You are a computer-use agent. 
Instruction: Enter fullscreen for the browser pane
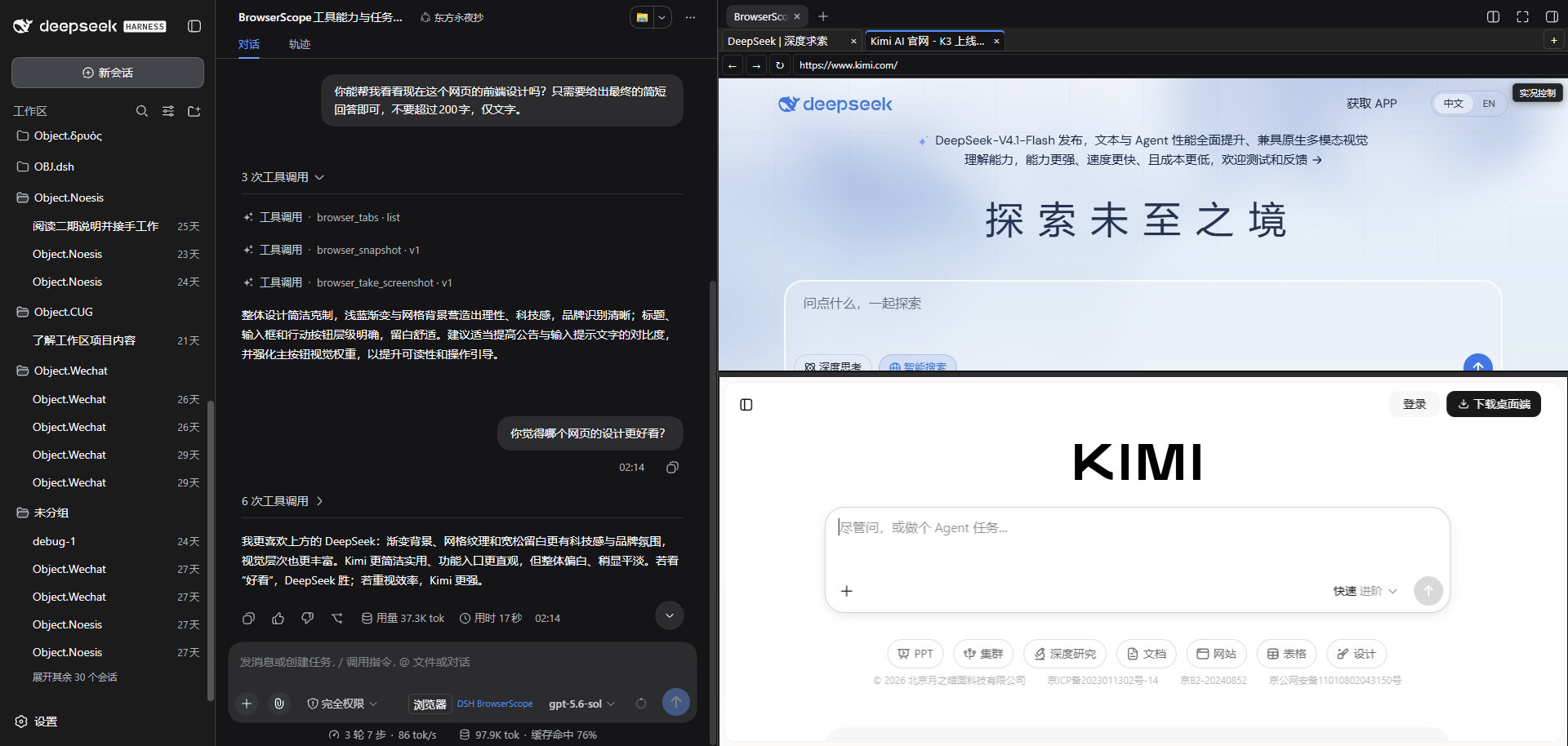(1522, 16)
